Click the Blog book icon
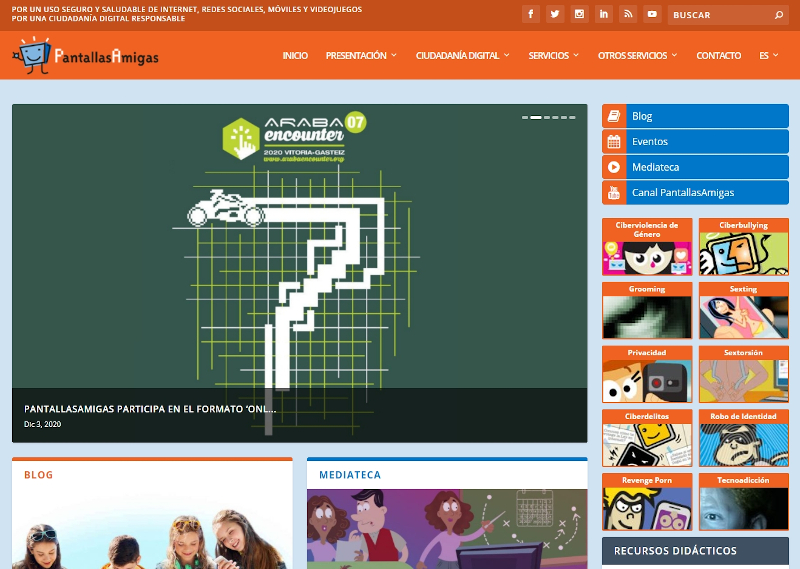The image size is (800, 569). [614, 116]
